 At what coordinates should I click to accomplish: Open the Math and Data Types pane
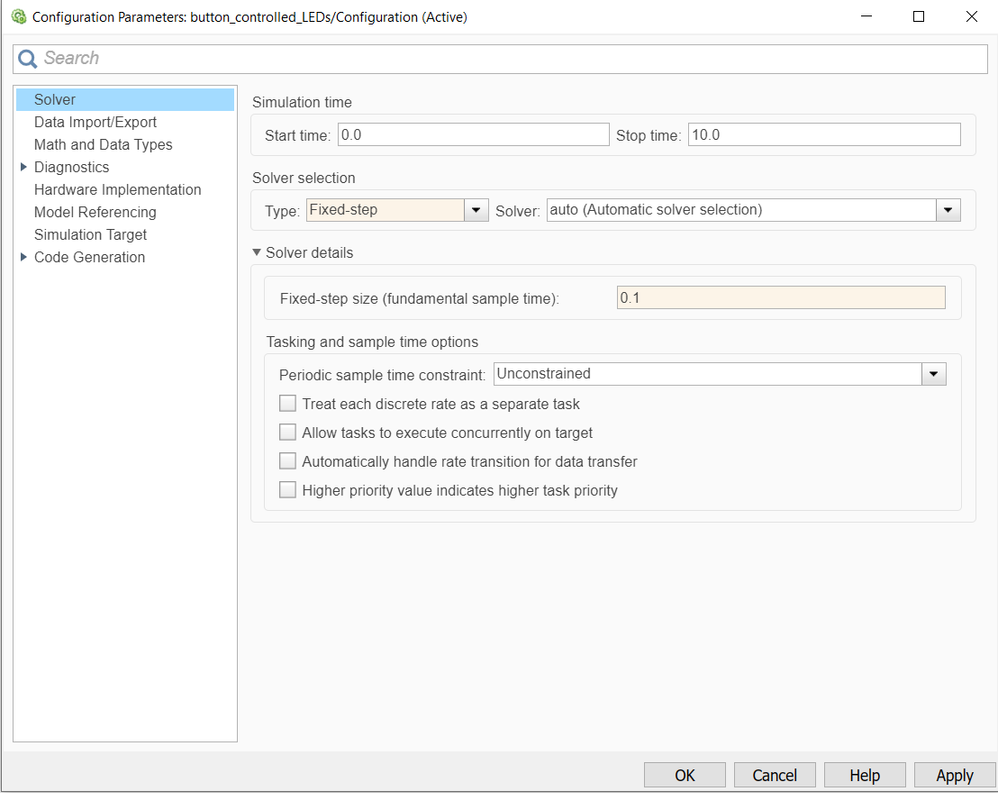(x=103, y=144)
